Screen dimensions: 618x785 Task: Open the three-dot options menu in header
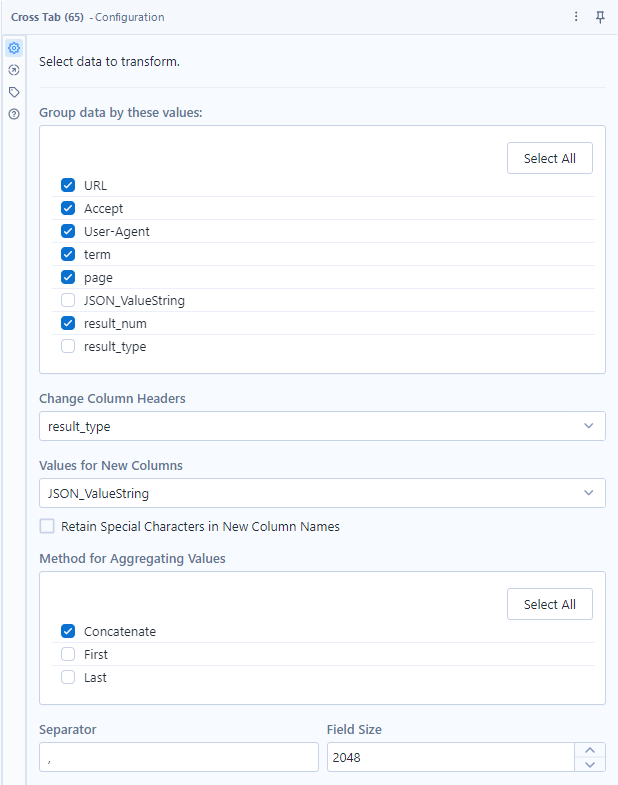coord(576,17)
